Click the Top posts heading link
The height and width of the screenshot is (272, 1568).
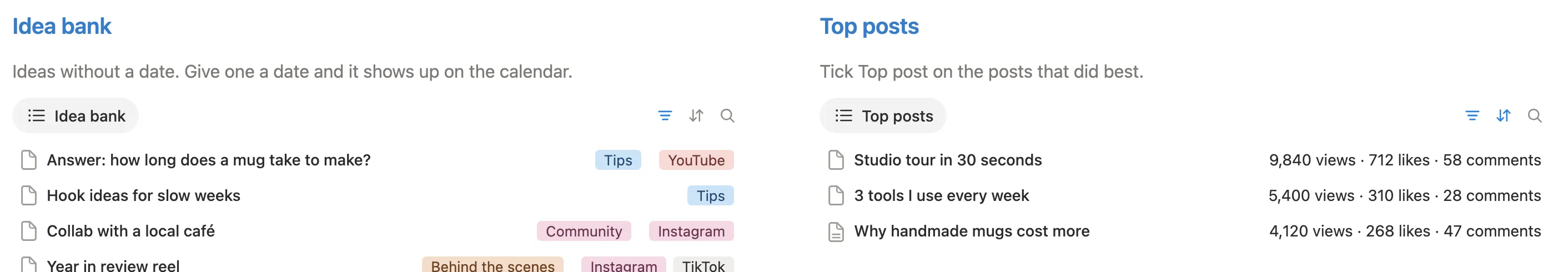click(x=869, y=26)
